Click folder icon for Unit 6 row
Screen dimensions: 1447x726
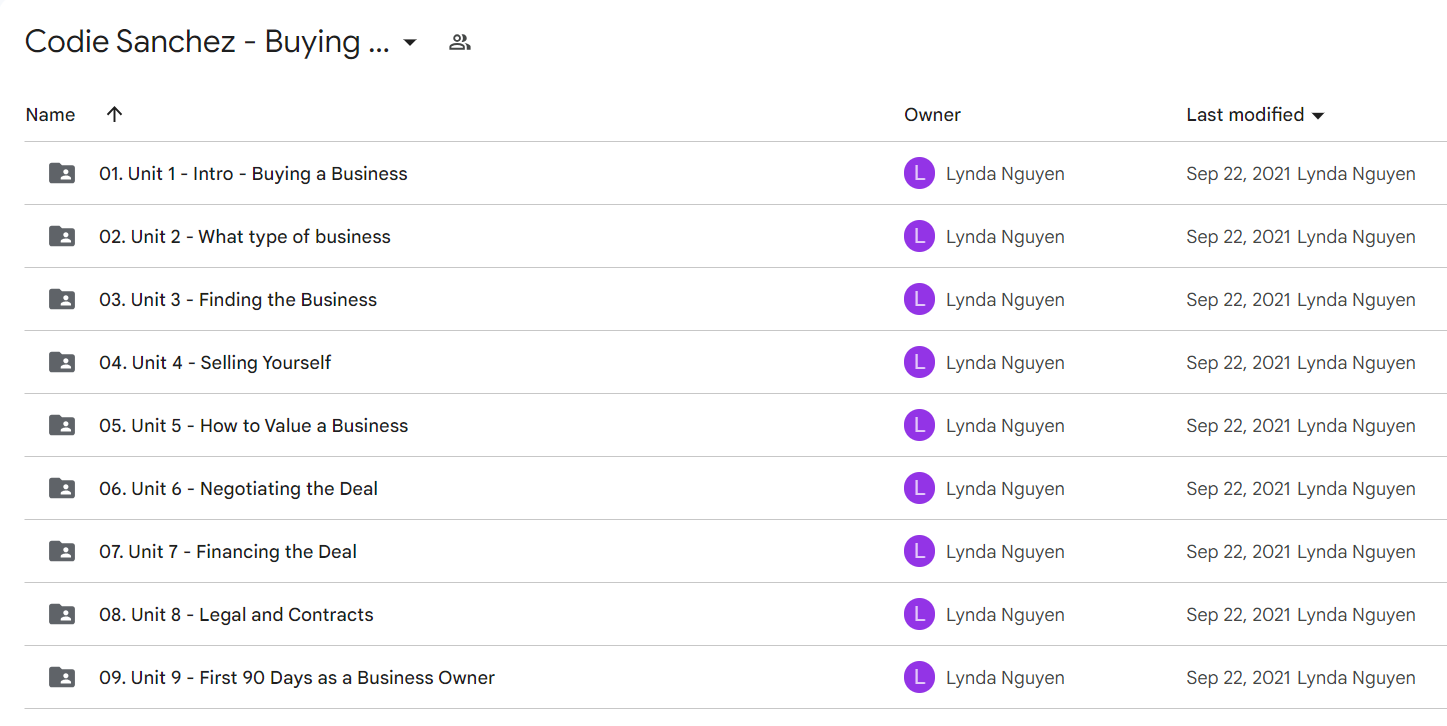click(62, 488)
